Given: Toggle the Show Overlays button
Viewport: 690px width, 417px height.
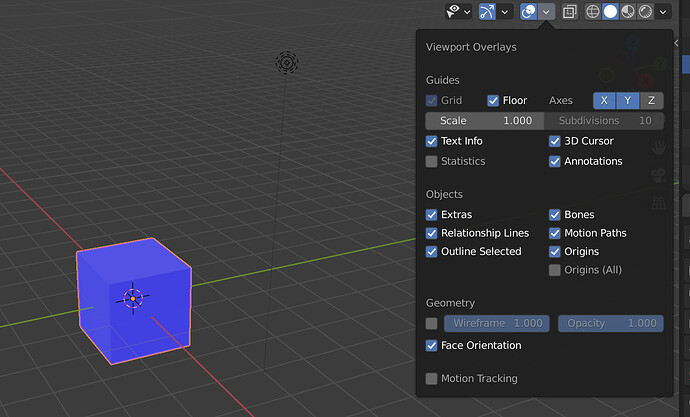Looking at the screenshot, I should tap(529, 12).
